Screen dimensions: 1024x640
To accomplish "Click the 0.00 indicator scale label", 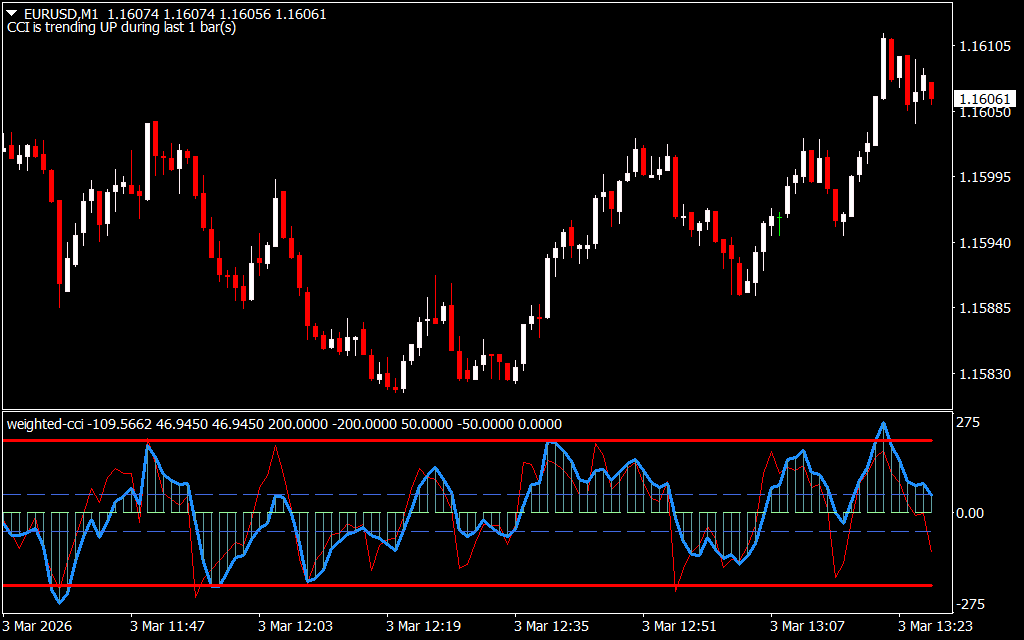I will click(971, 513).
